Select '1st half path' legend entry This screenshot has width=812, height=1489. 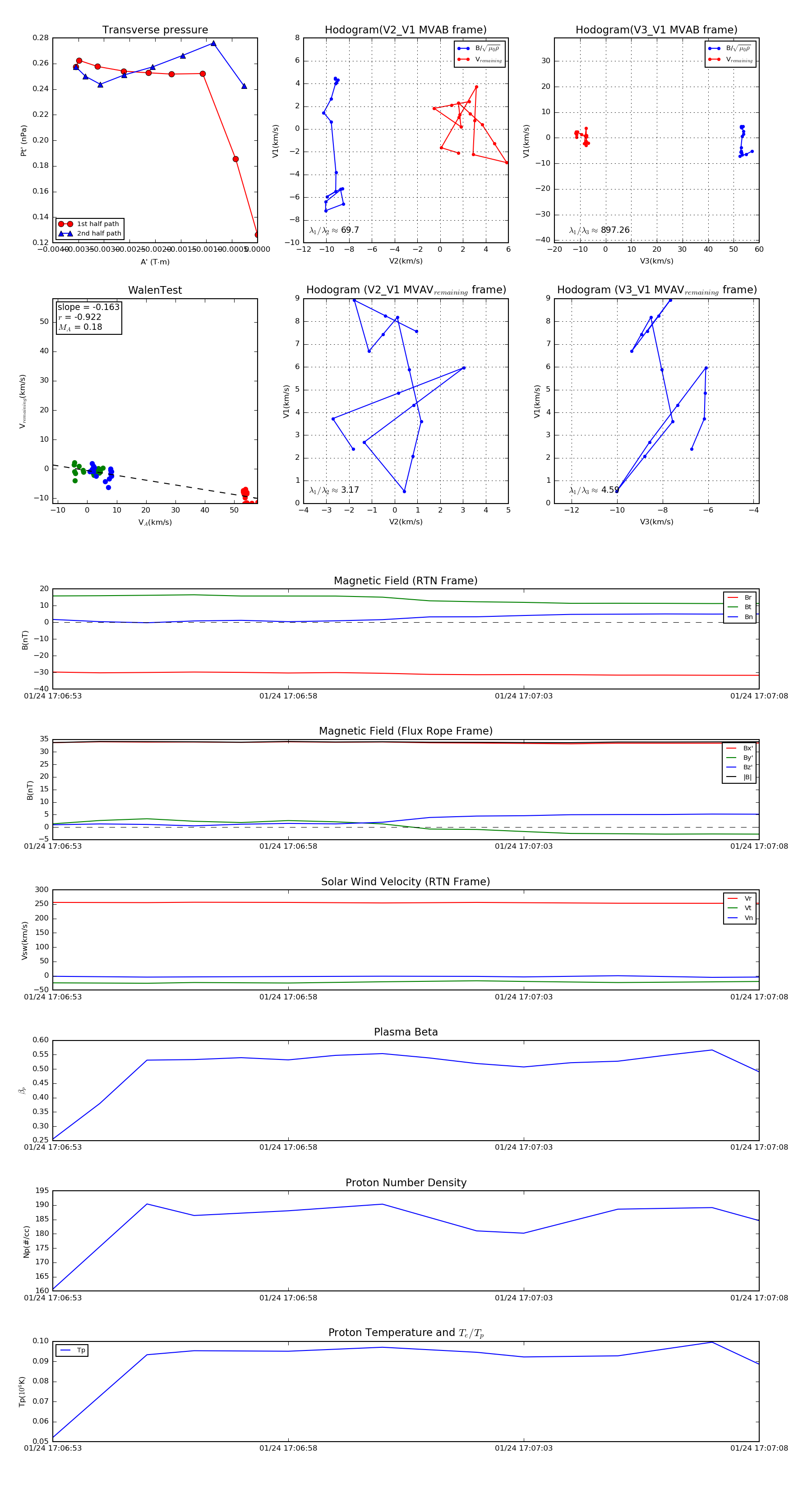[x=90, y=224]
